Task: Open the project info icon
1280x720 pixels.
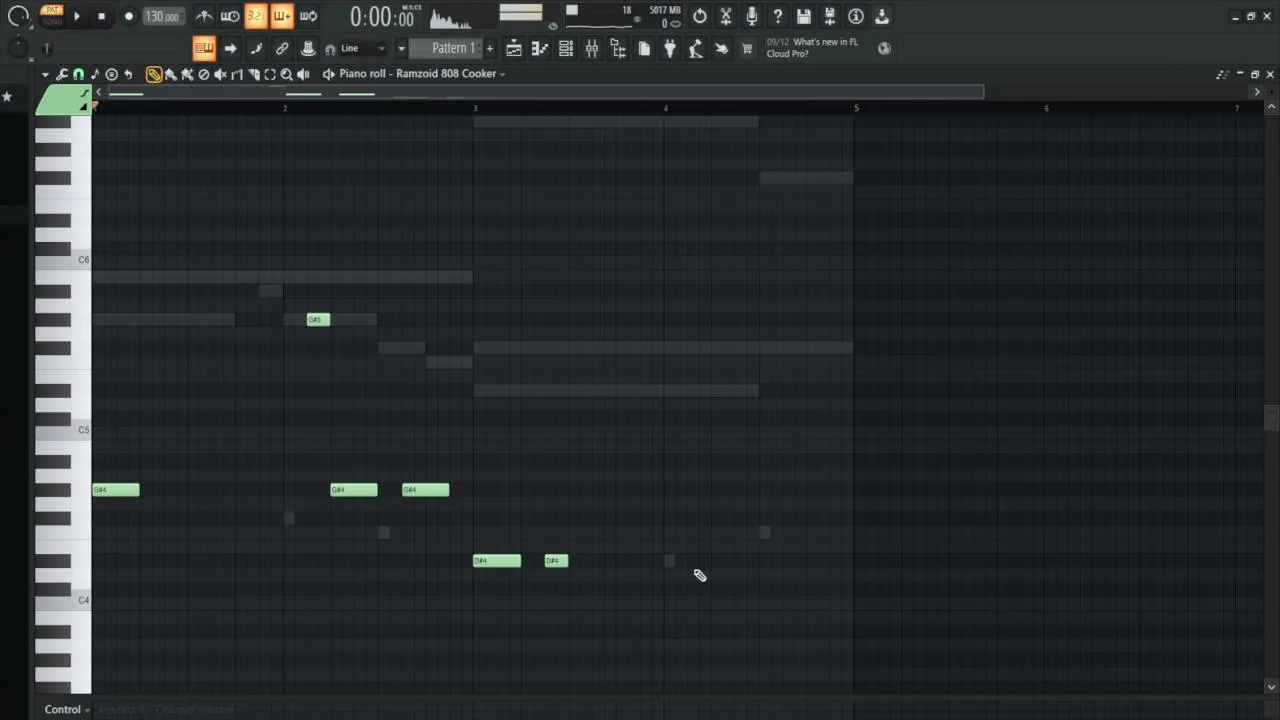Action: tap(856, 16)
